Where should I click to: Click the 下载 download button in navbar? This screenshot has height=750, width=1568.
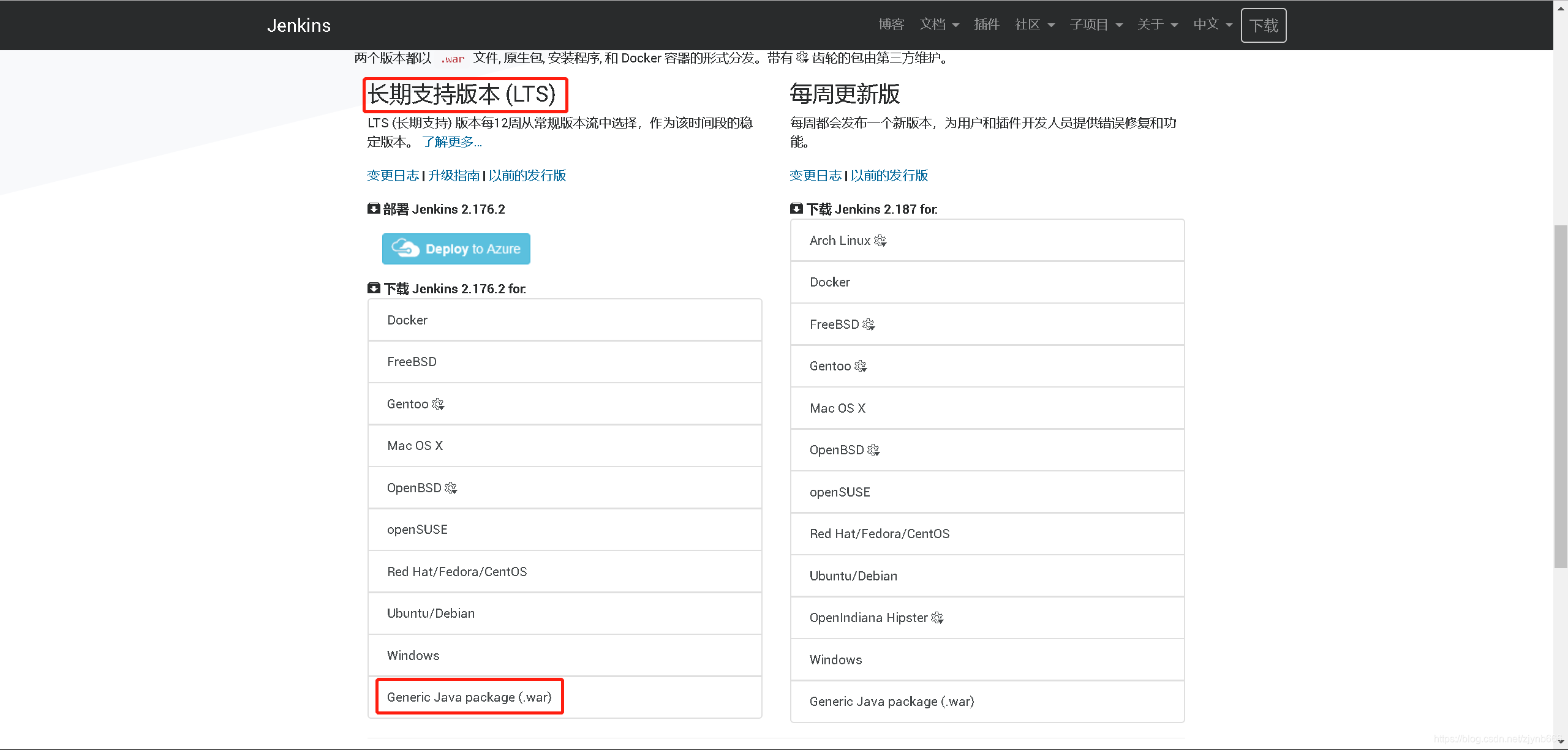1264,26
